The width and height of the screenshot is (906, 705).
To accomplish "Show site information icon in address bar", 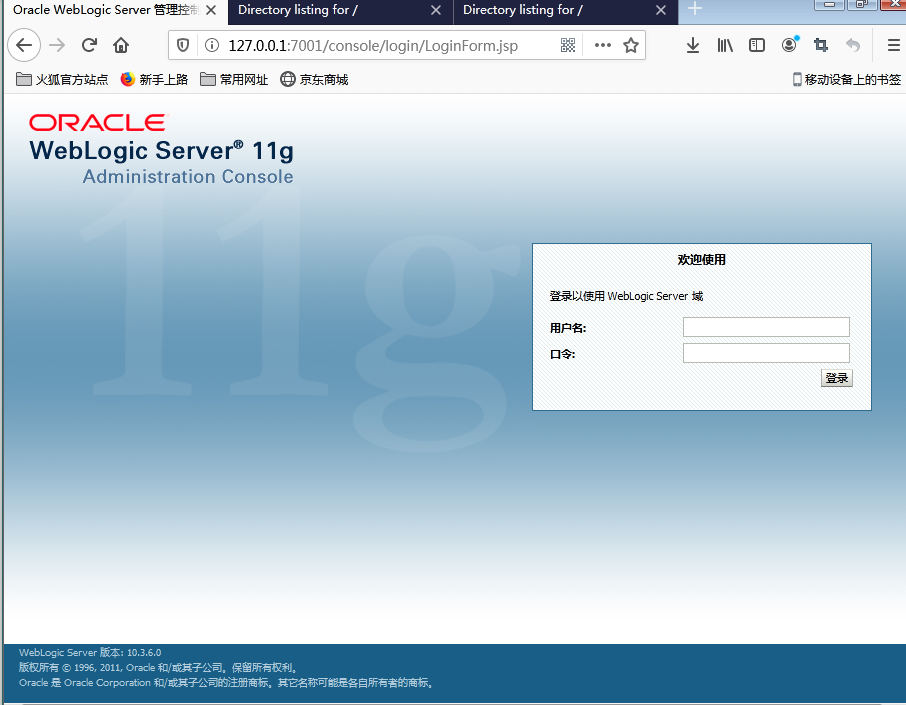I will pyautogui.click(x=212, y=45).
